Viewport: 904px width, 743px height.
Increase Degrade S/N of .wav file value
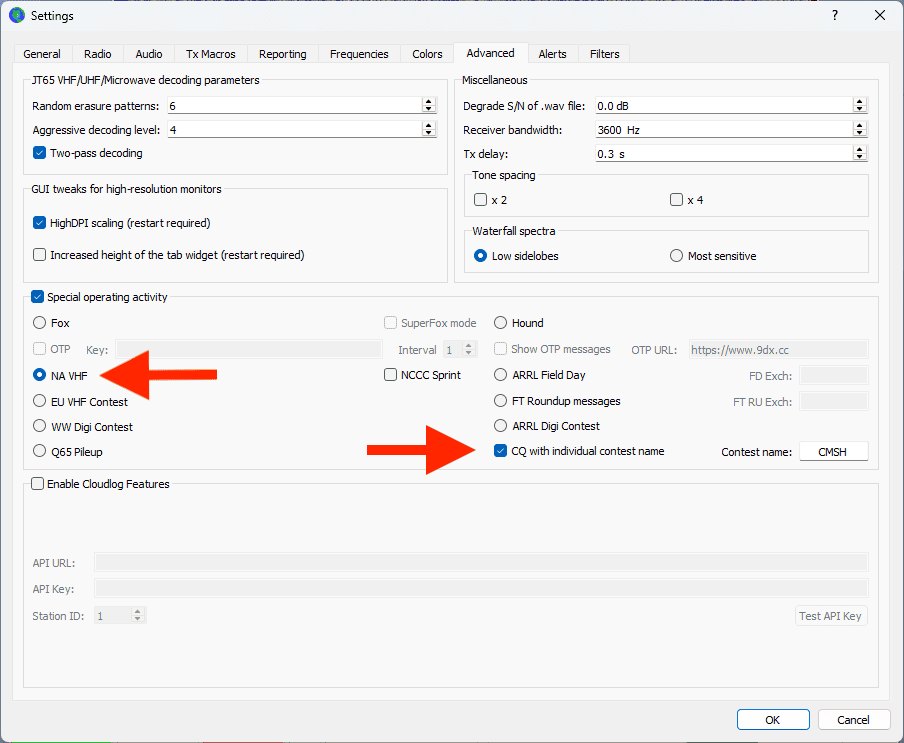pos(859,102)
